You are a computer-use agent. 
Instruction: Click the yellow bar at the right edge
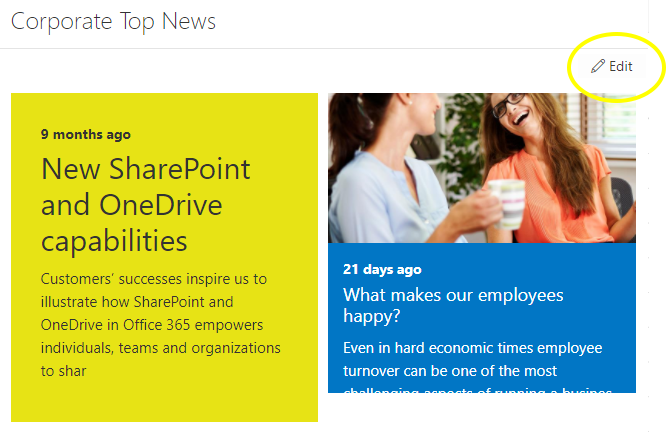click(658, 66)
